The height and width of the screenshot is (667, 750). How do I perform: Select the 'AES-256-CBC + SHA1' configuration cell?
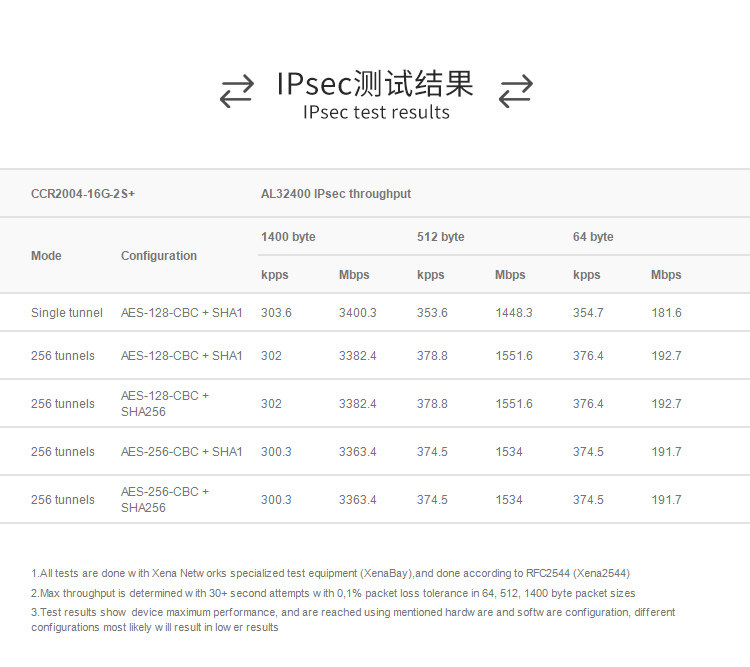click(182, 452)
